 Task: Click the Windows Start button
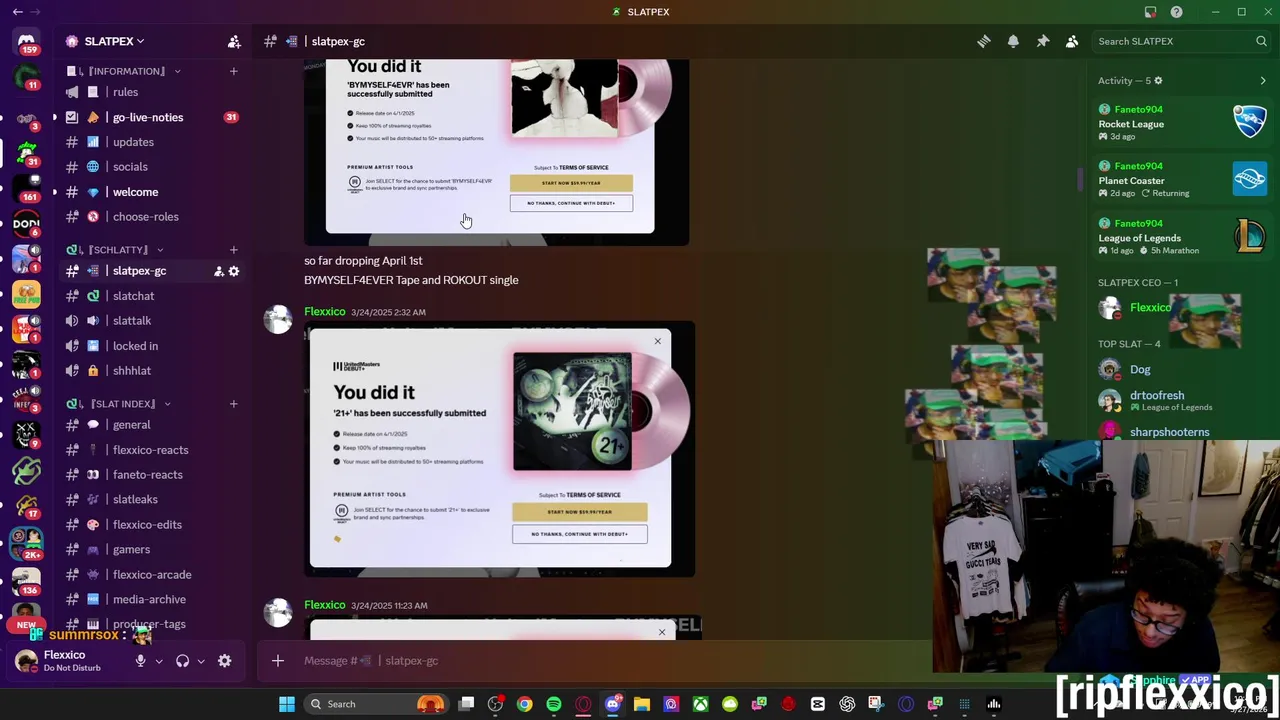(287, 704)
